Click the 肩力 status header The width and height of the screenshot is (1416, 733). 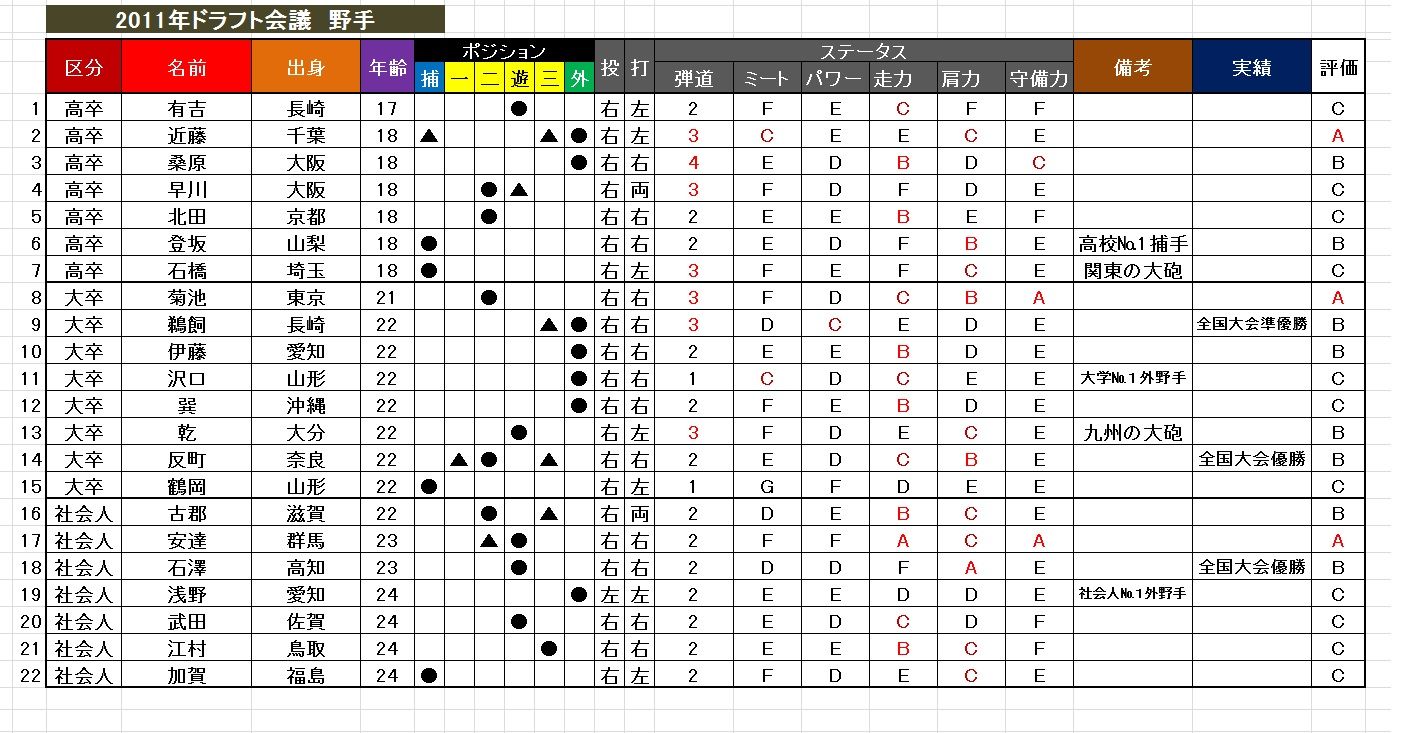[970, 80]
